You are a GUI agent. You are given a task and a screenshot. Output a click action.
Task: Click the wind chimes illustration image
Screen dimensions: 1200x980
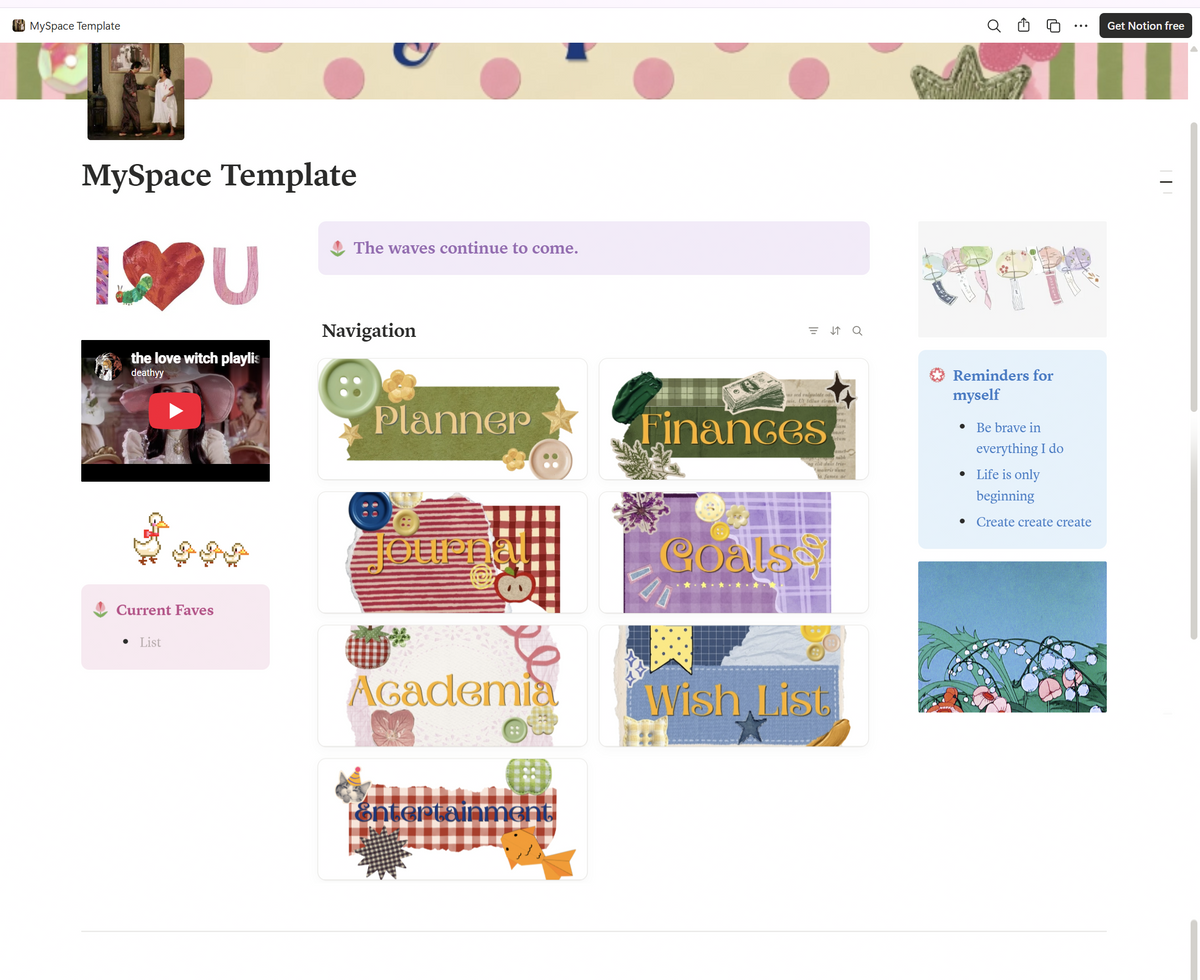pos(1012,279)
